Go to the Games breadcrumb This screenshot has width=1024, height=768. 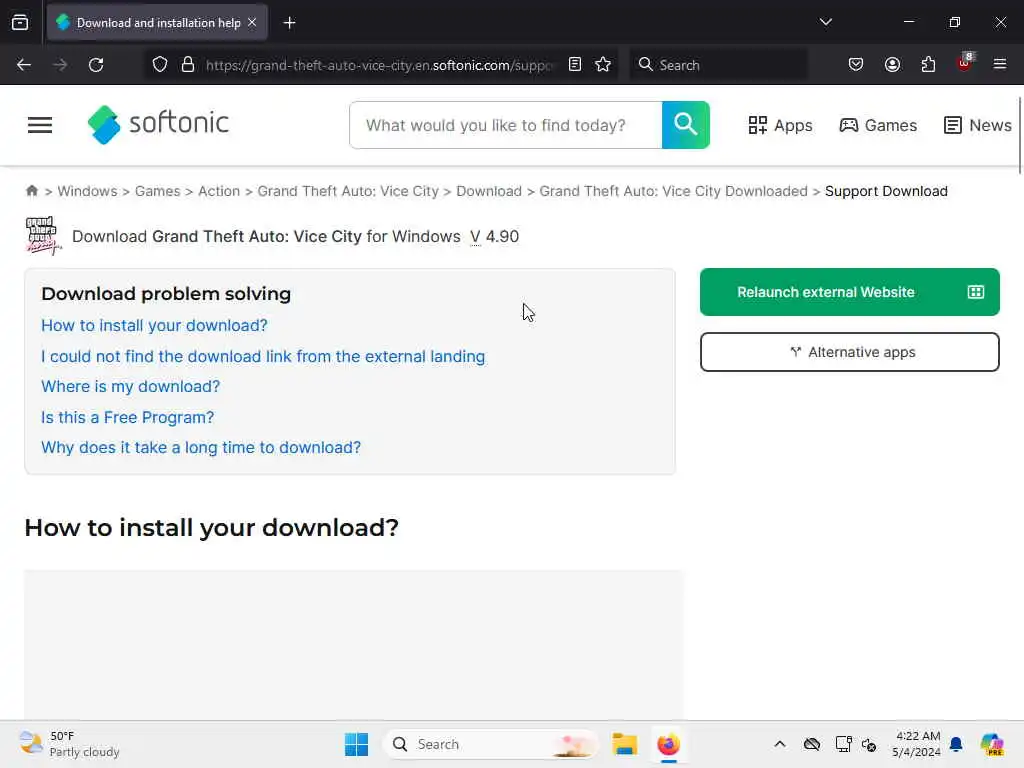[157, 191]
